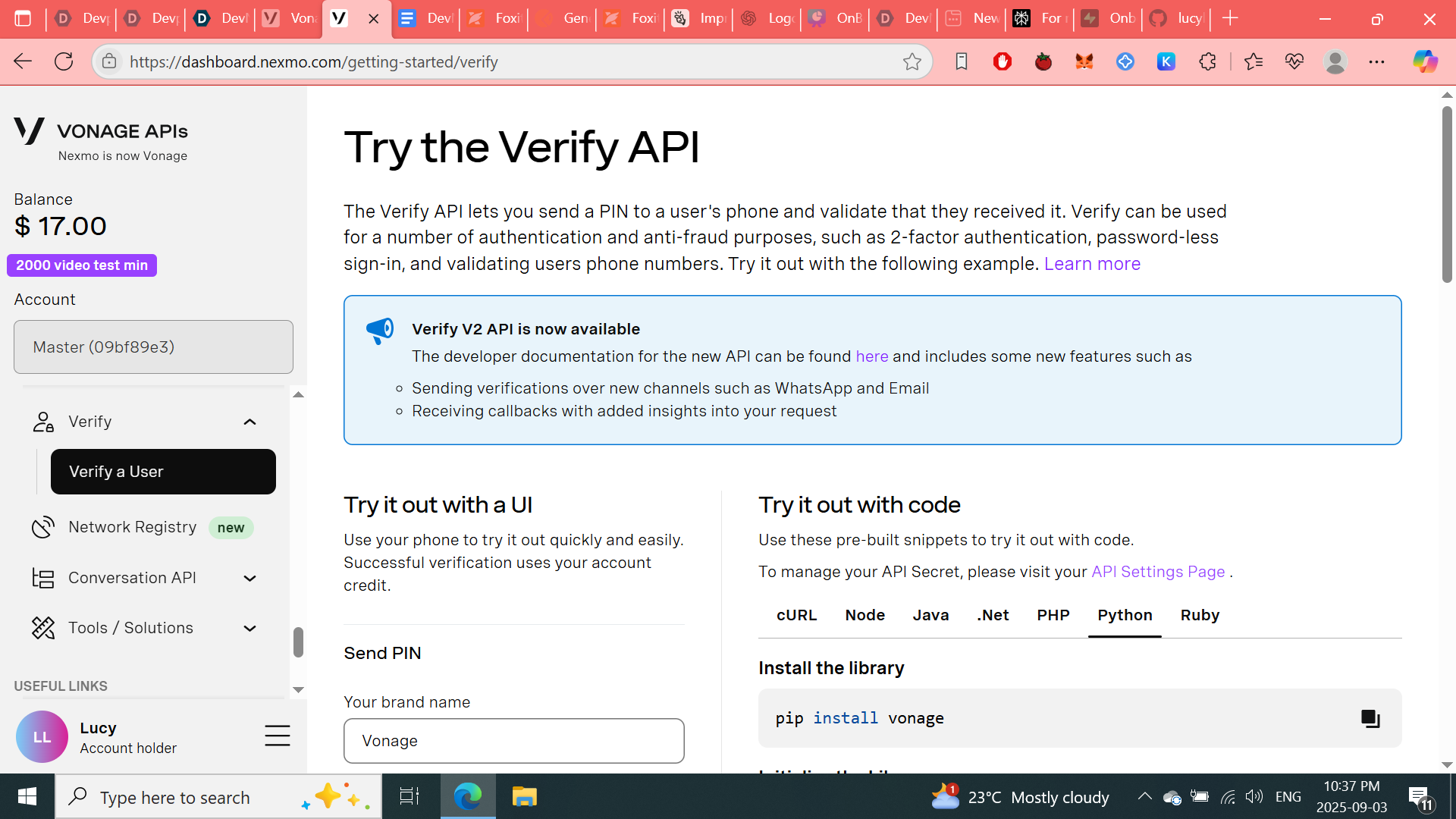This screenshot has height=819, width=1456.
Task: Open File Explorer from the taskbar
Action: coord(524,797)
